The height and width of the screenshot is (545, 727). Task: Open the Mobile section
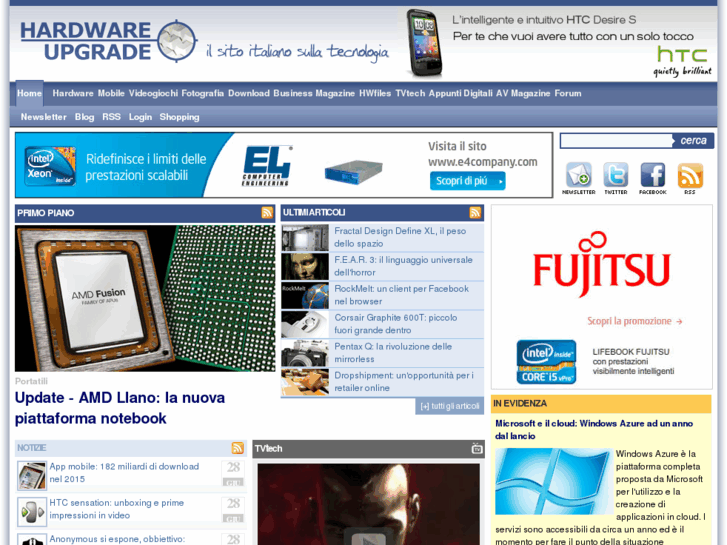click(x=111, y=93)
